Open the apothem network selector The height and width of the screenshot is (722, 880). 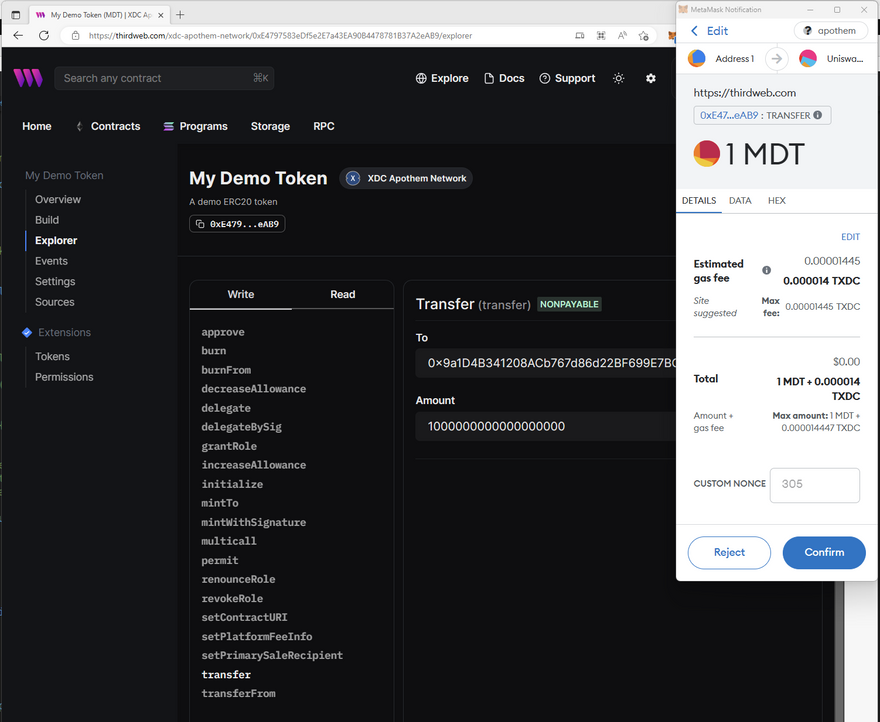click(831, 31)
